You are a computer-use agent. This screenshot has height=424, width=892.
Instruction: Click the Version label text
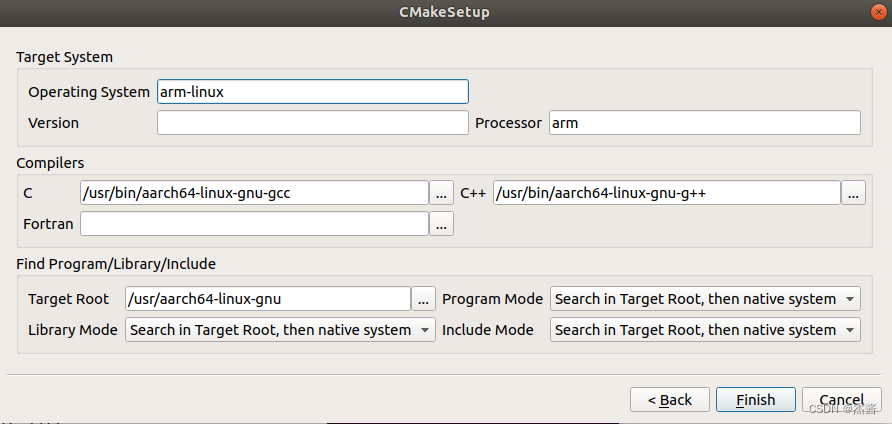tap(53, 123)
